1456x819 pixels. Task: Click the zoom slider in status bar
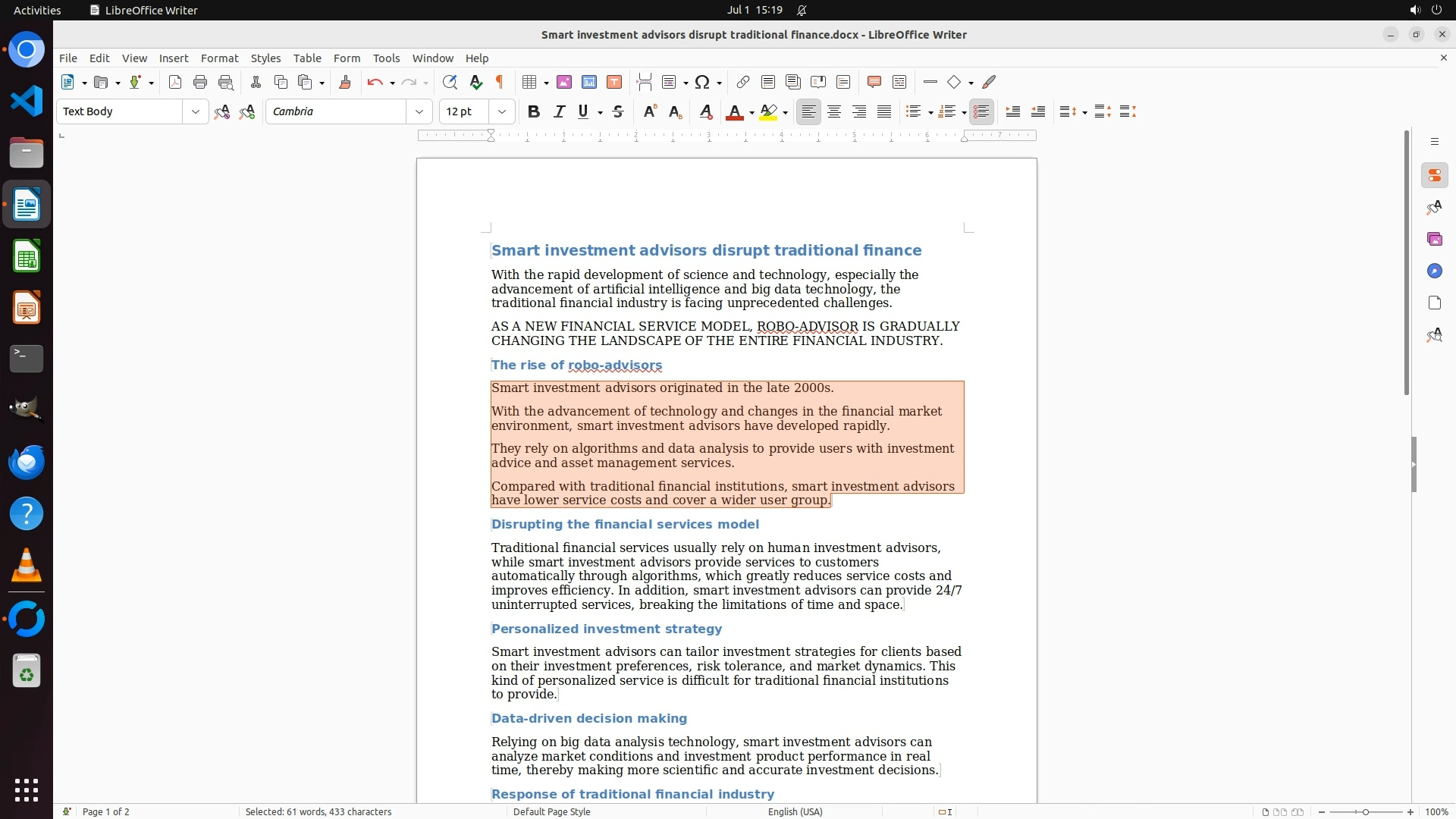click(1365, 811)
